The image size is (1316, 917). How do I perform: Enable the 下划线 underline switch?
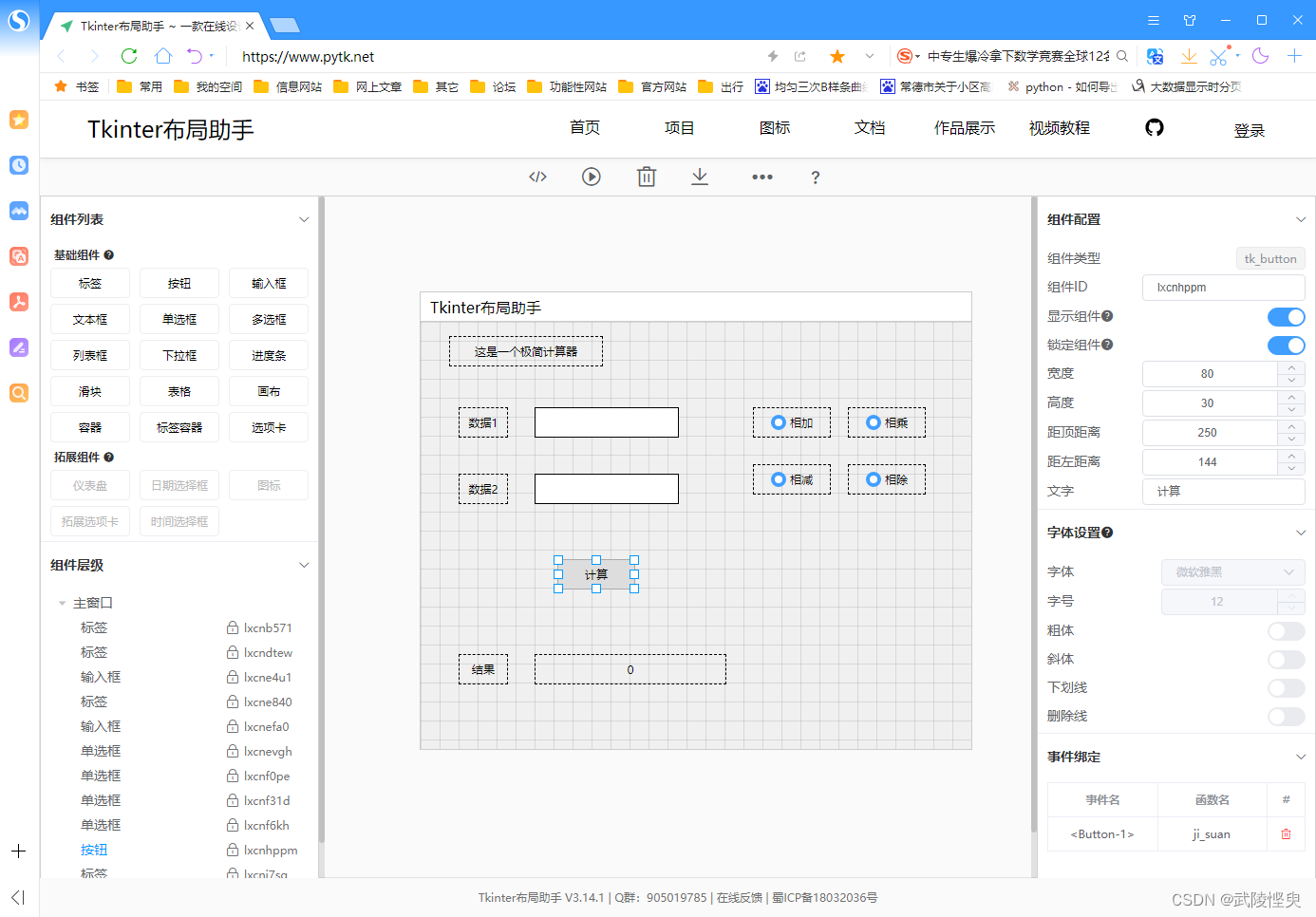(1287, 688)
